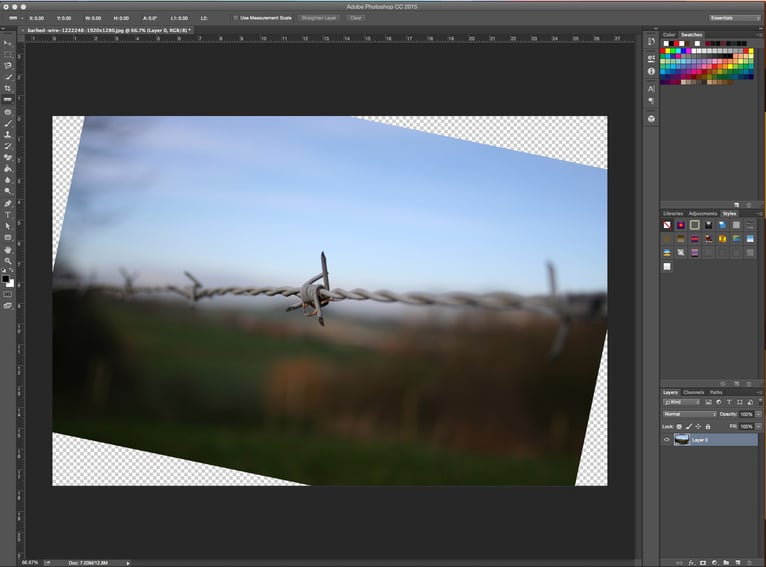Create a new layer

click(x=738, y=563)
